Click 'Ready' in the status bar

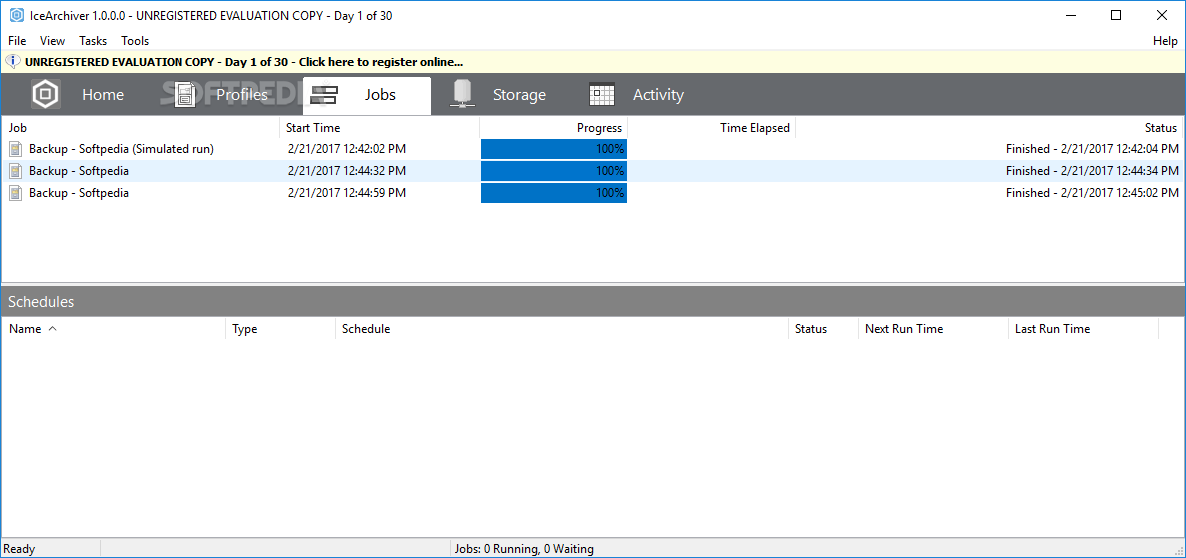(20, 549)
